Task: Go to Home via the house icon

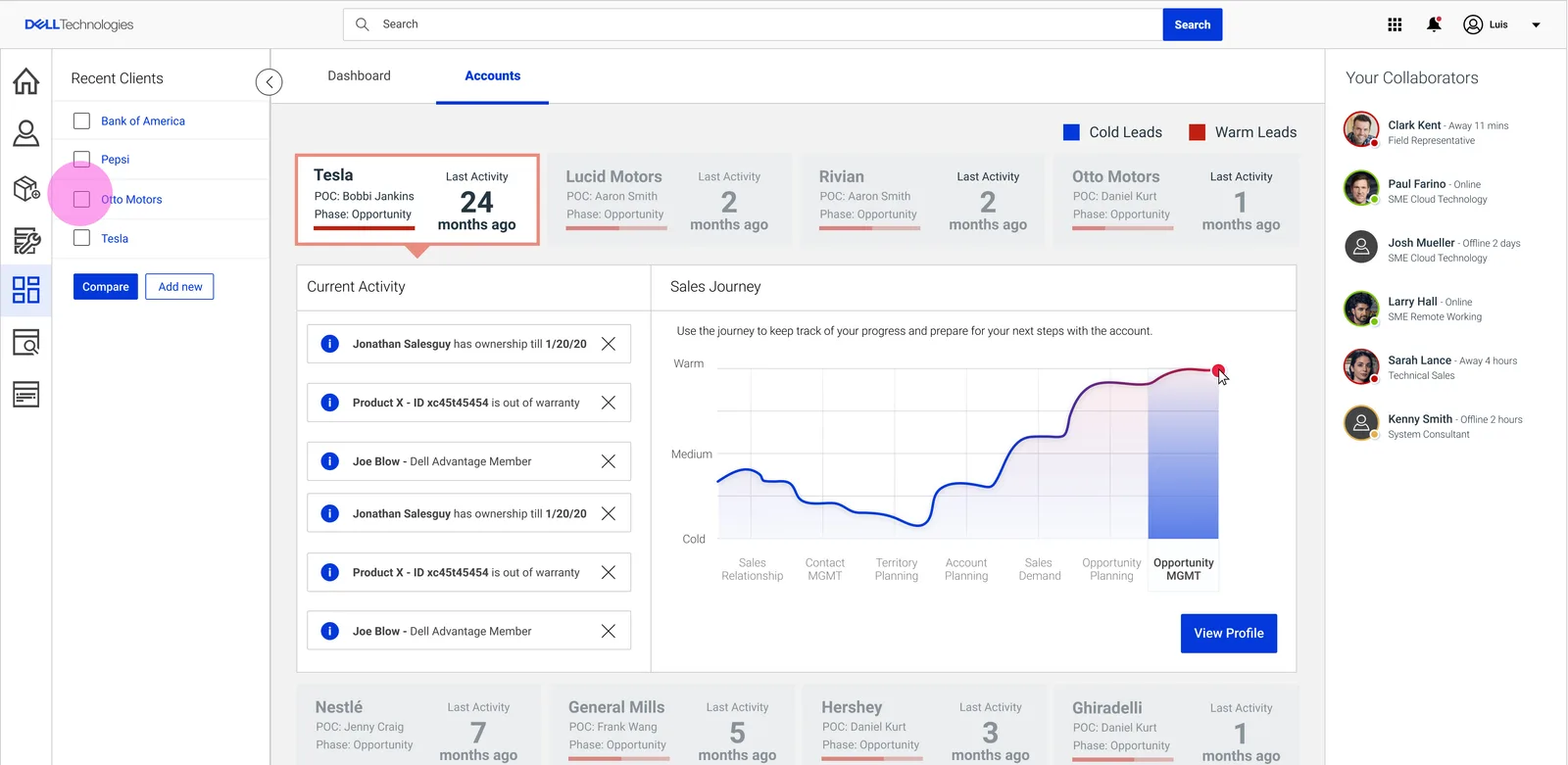Action: [26, 80]
